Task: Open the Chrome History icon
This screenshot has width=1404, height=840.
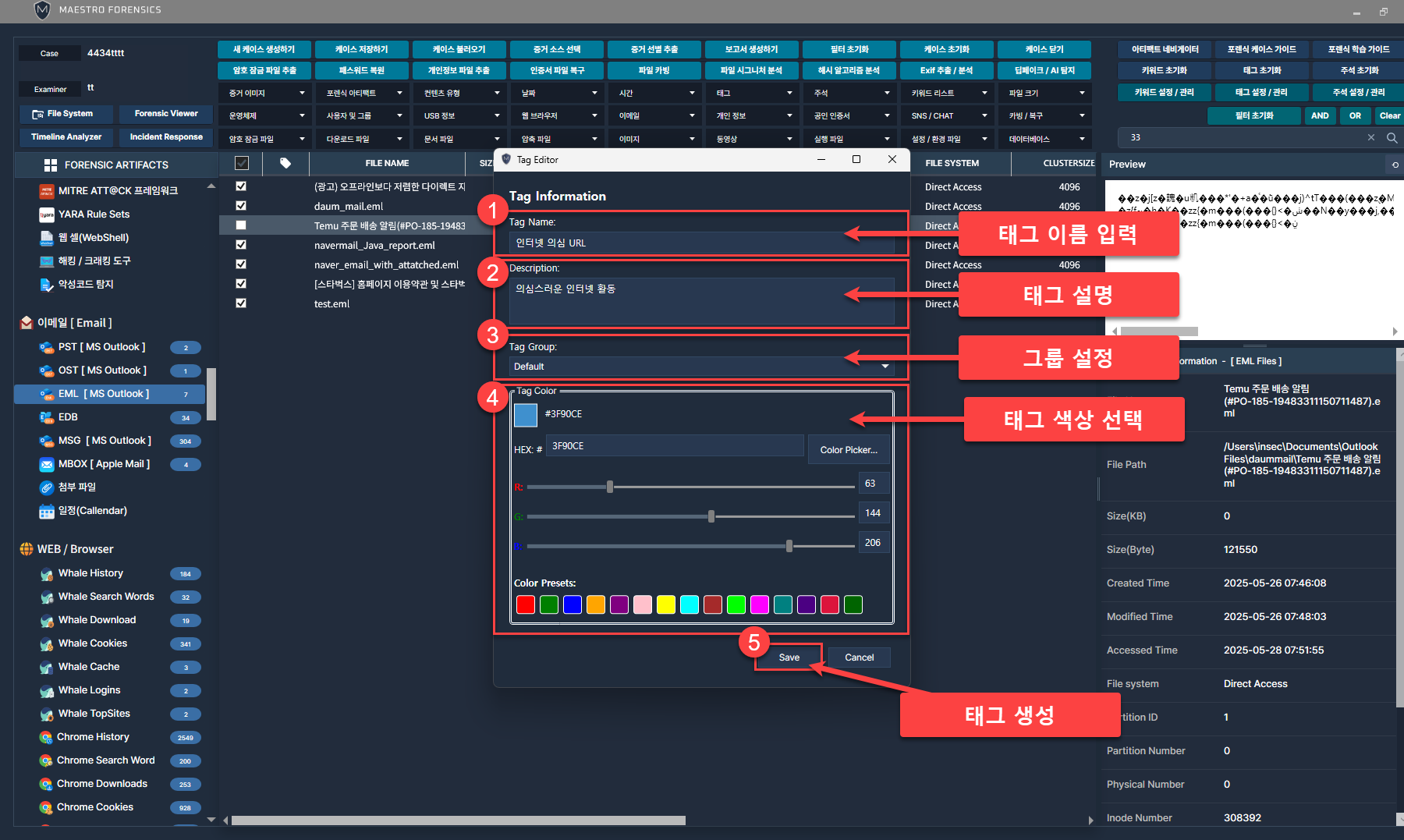Action: [46, 737]
